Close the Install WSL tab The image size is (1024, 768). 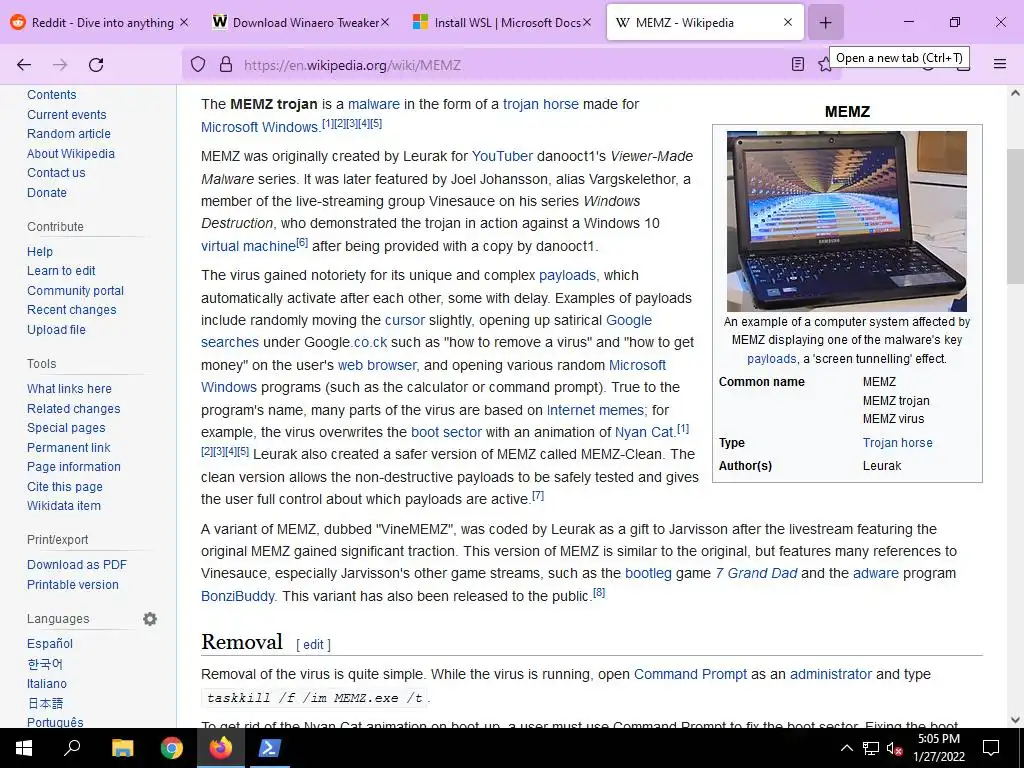tap(586, 22)
